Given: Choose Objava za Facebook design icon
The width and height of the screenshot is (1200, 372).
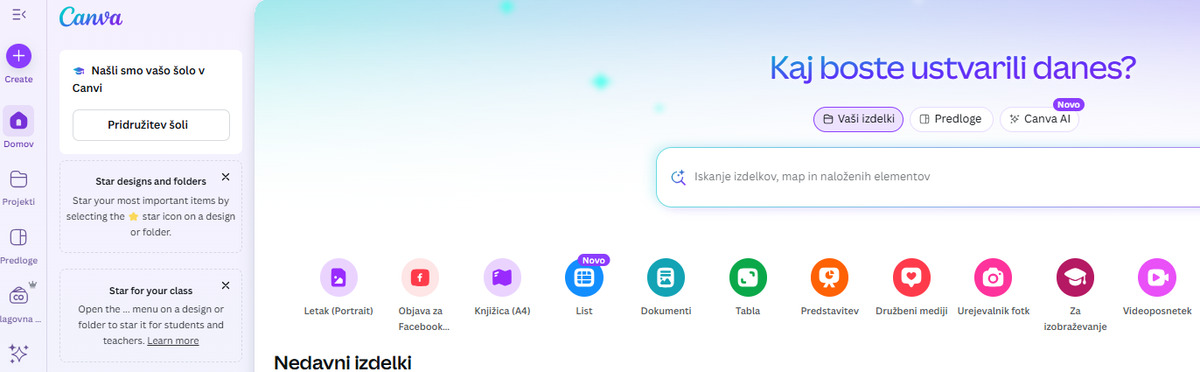Looking at the screenshot, I should 420,277.
